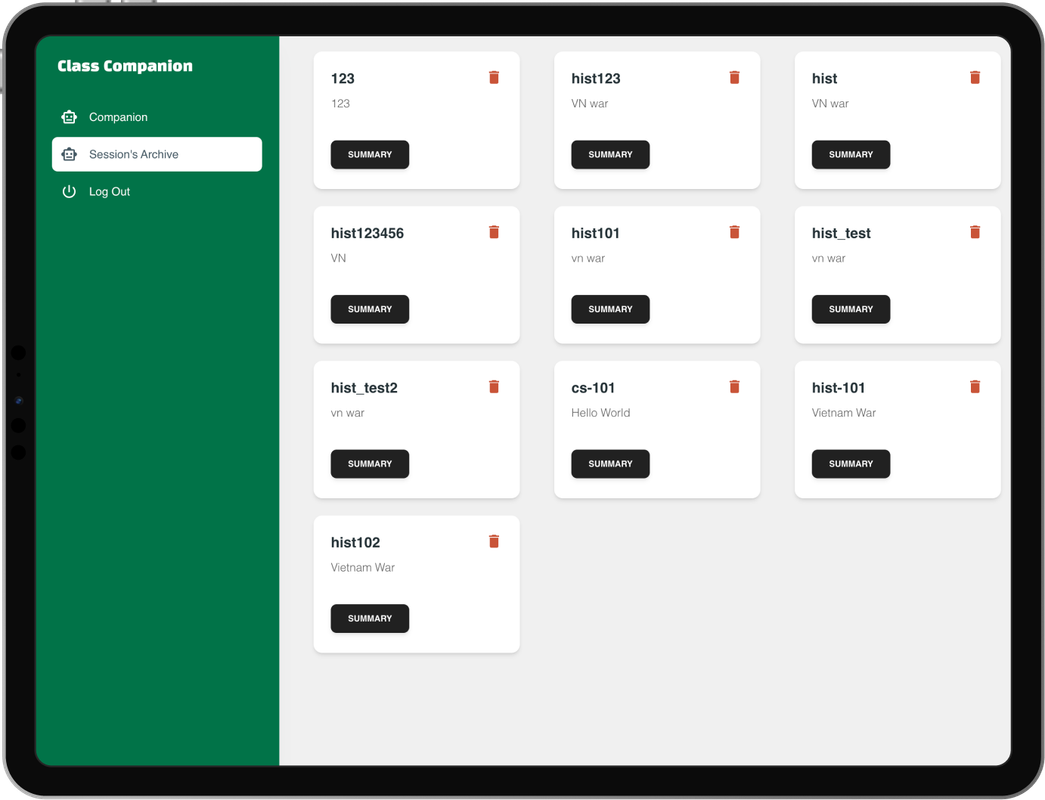The width and height of the screenshot is (1045, 800).
Task: Click the Session's Archive robot icon
Action: [x=69, y=154]
